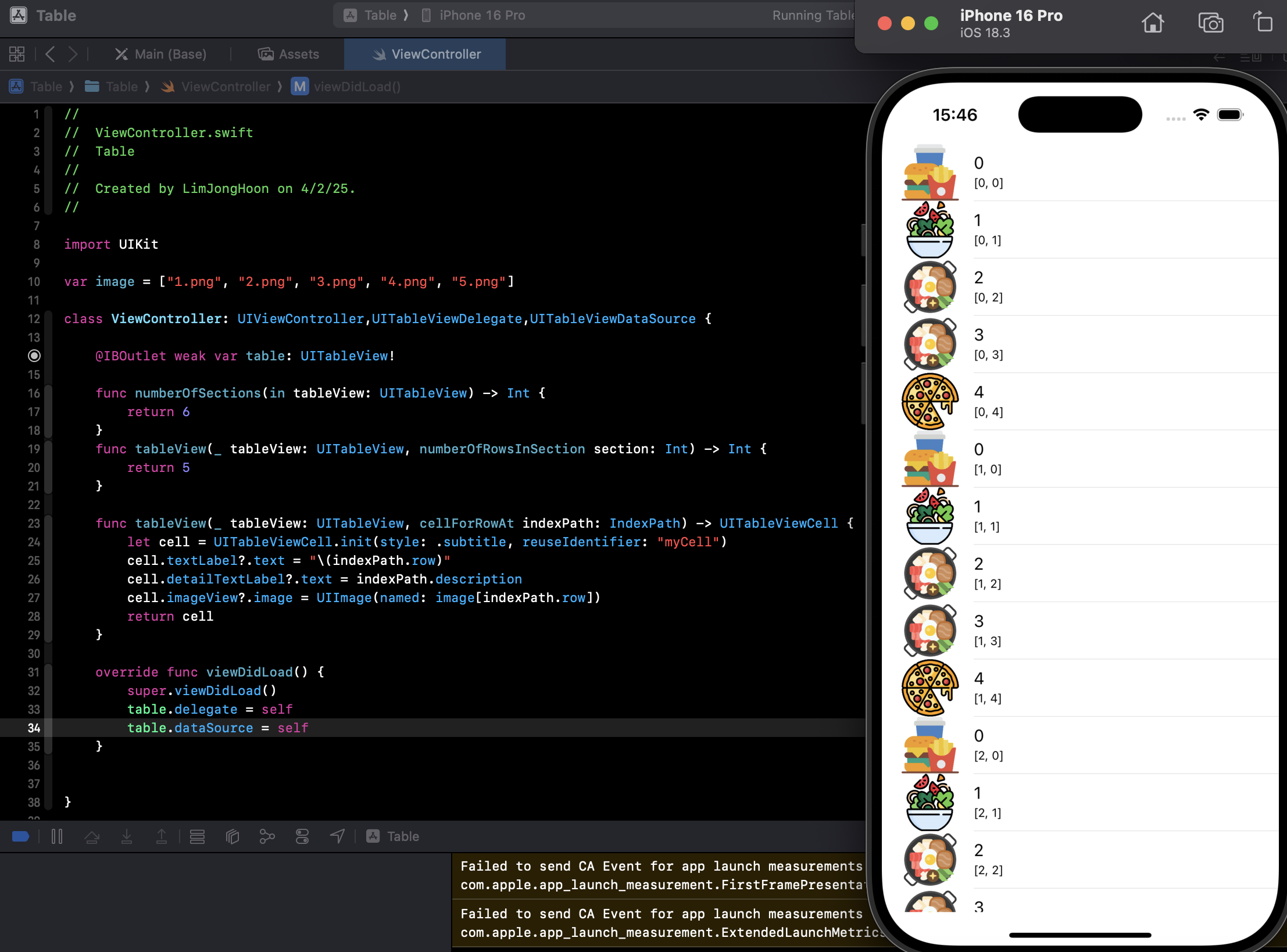Expand the viewDidLoad() breadcrumb menu
Image resolution: width=1287 pixels, height=952 pixels.
tap(356, 87)
